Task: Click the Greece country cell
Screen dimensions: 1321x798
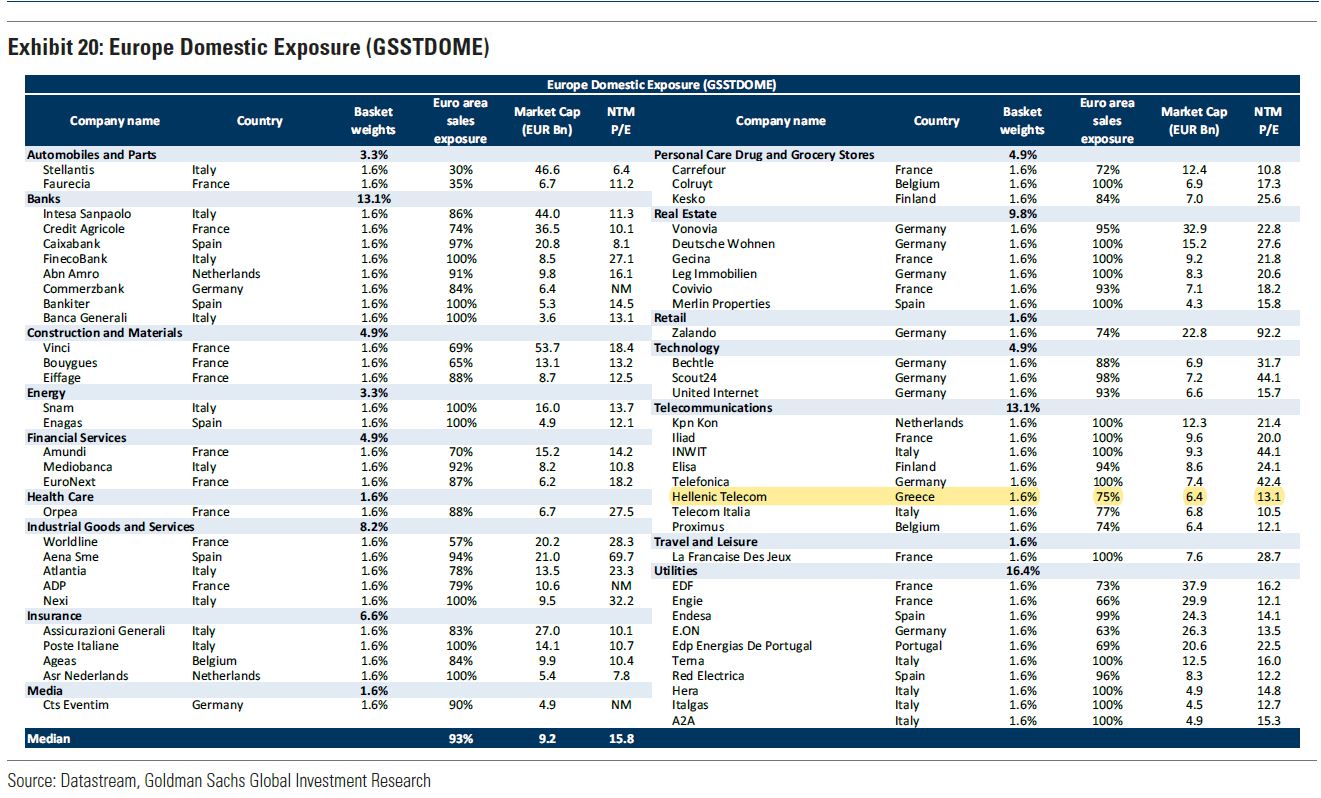Action: (915, 497)
